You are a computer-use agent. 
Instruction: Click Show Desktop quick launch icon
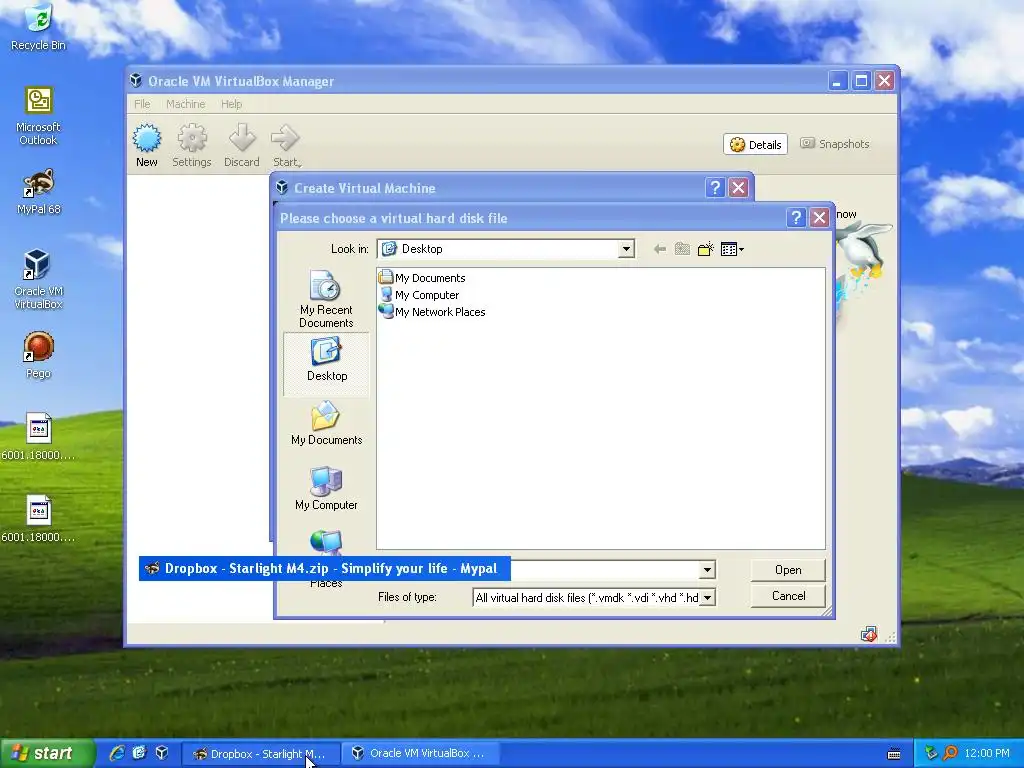[139, 753]
